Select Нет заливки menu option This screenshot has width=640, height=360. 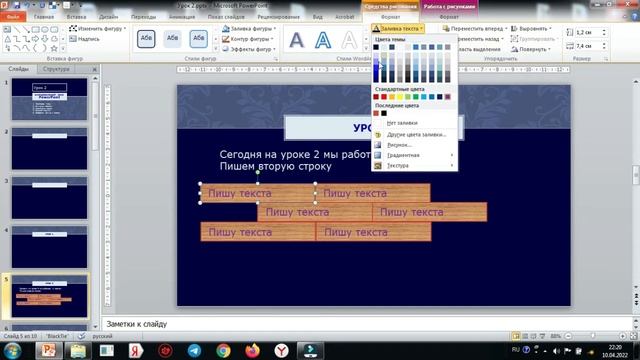point(414,123)
